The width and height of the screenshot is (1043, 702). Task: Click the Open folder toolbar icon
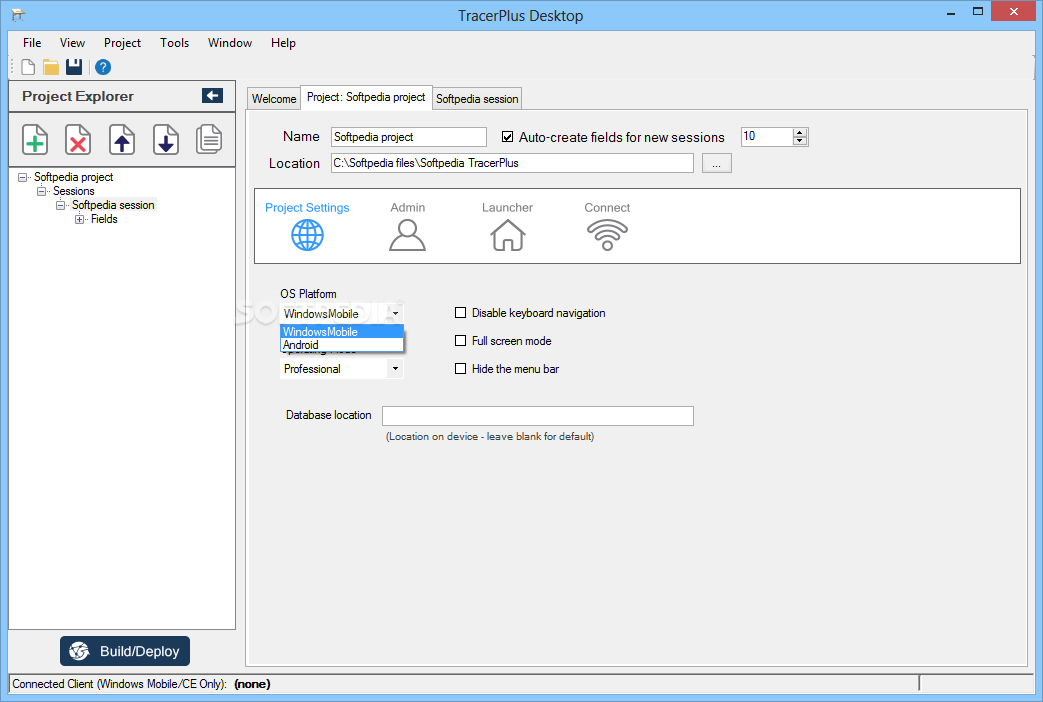[51, 67]
